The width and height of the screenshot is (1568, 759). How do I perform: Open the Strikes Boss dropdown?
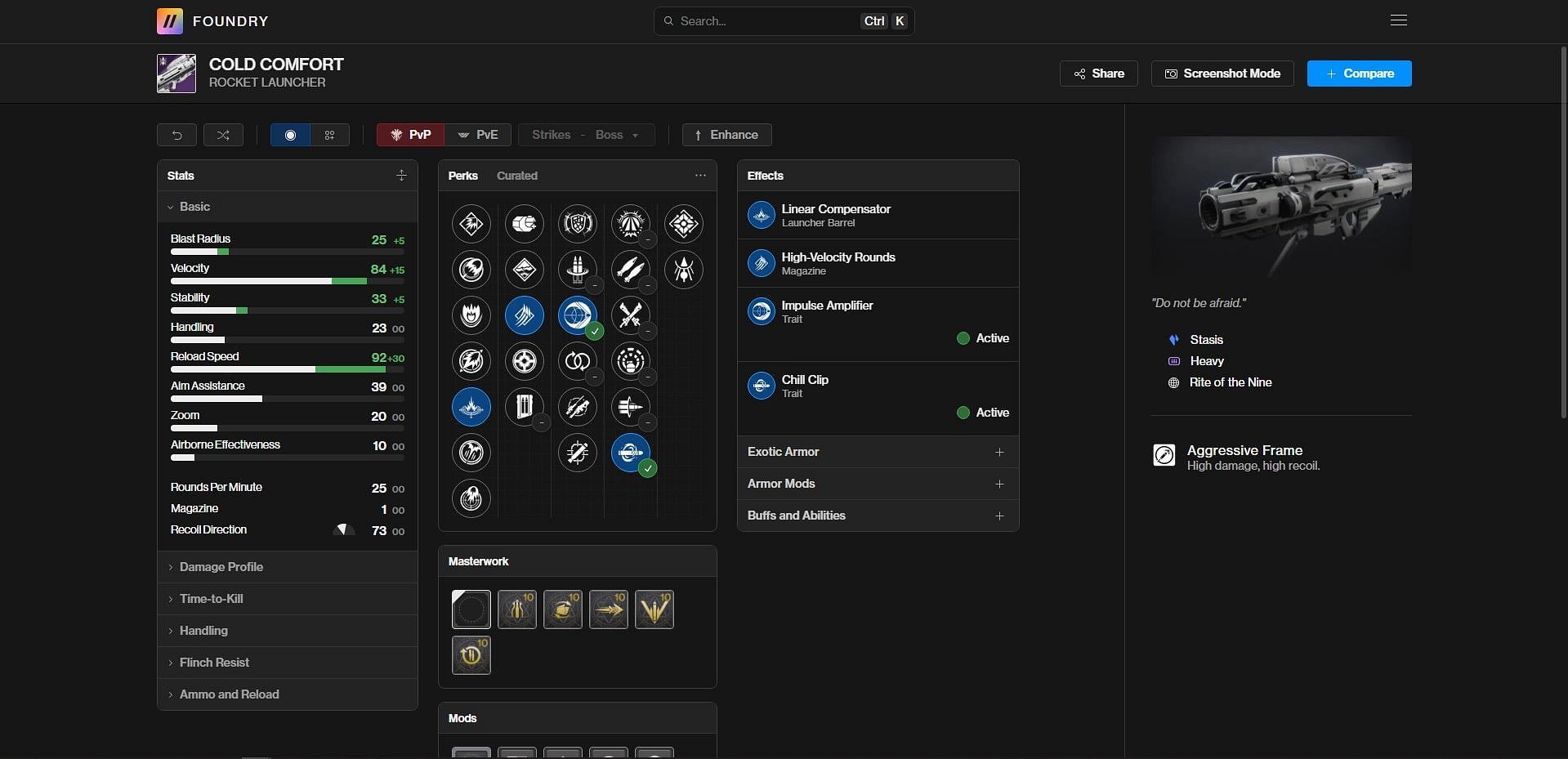pos(586,135)
